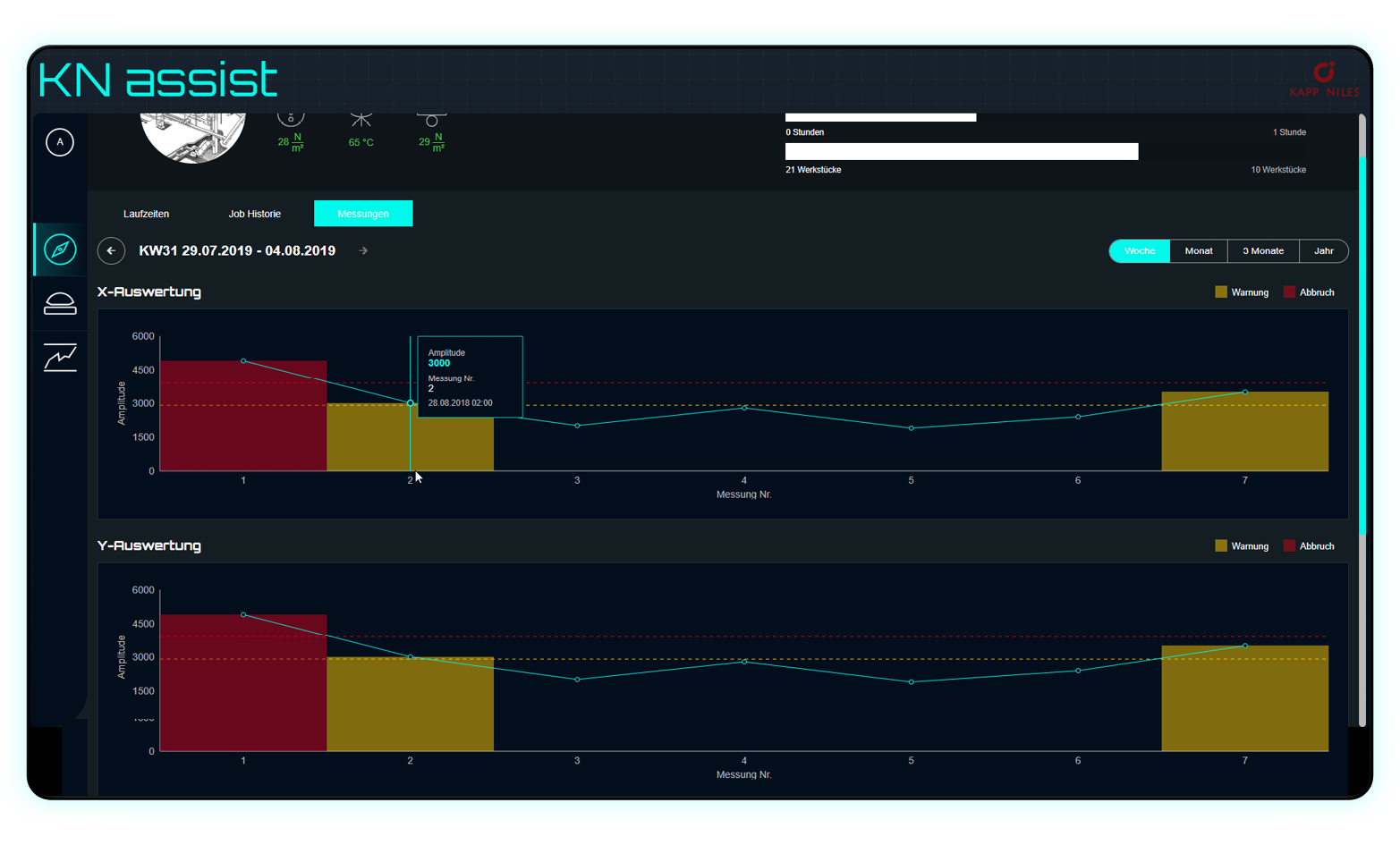Click measurement 6 data point in Y-Auswertung
This screenshot has width=1400, height=845.
pyautogui.click(x=1078, y=671)
